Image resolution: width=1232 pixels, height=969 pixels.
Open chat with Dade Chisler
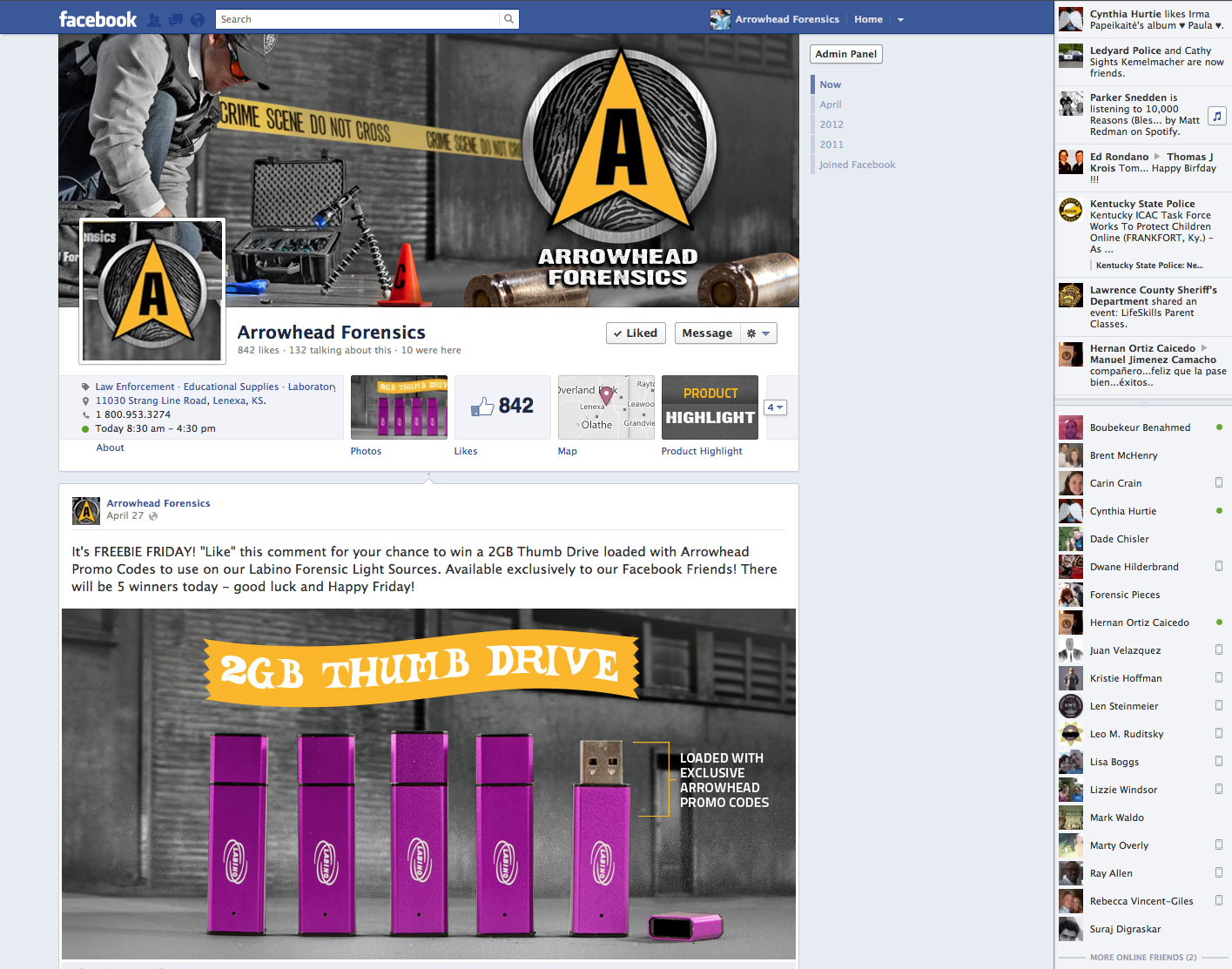(1142, 539)
